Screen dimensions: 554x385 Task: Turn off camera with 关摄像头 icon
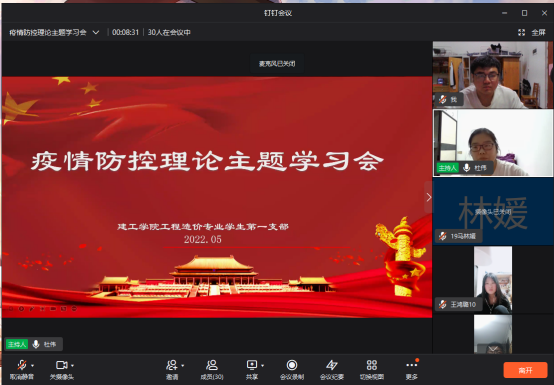point(61,365)
